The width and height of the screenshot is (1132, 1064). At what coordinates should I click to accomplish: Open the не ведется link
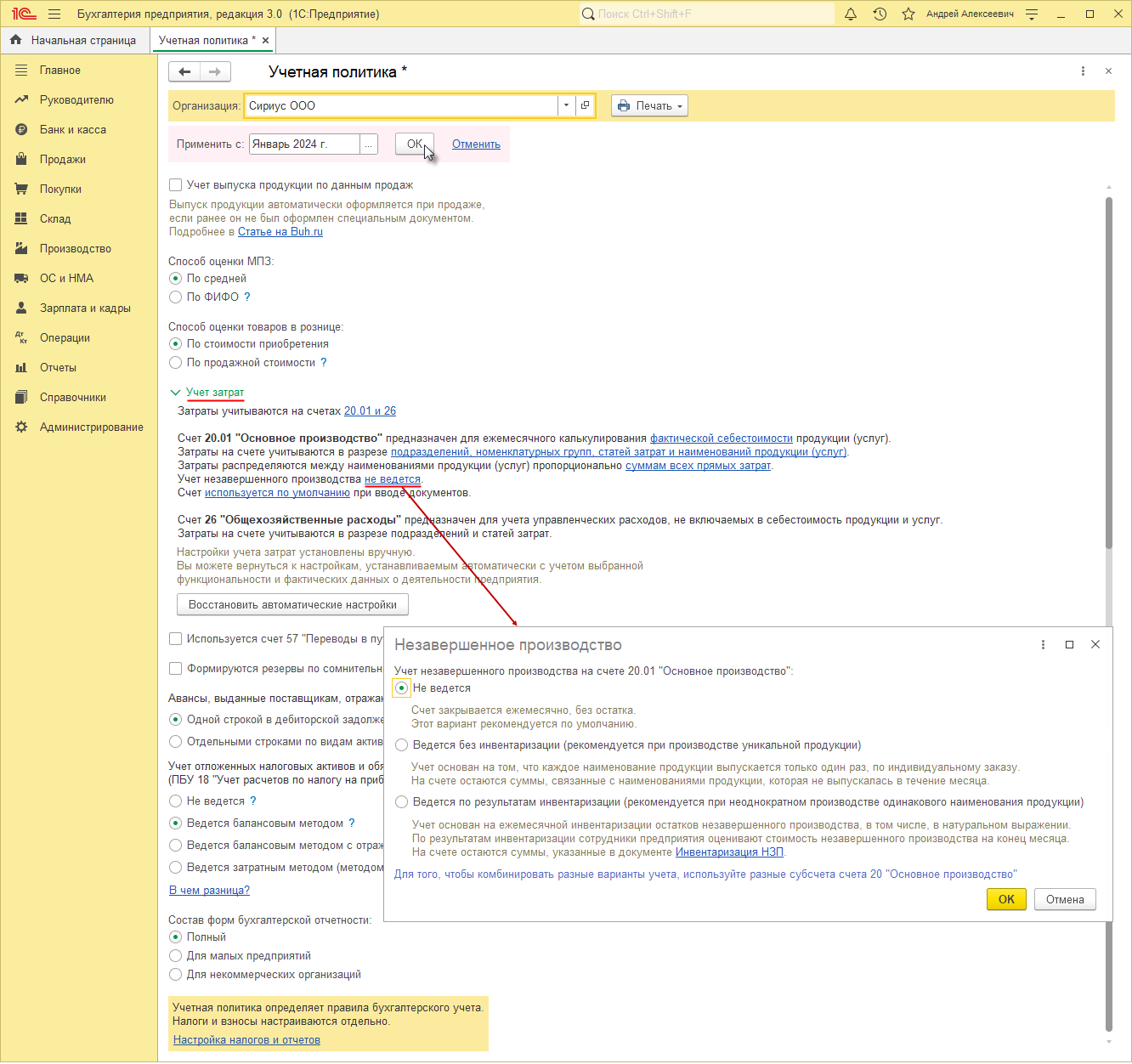point(393,478)
